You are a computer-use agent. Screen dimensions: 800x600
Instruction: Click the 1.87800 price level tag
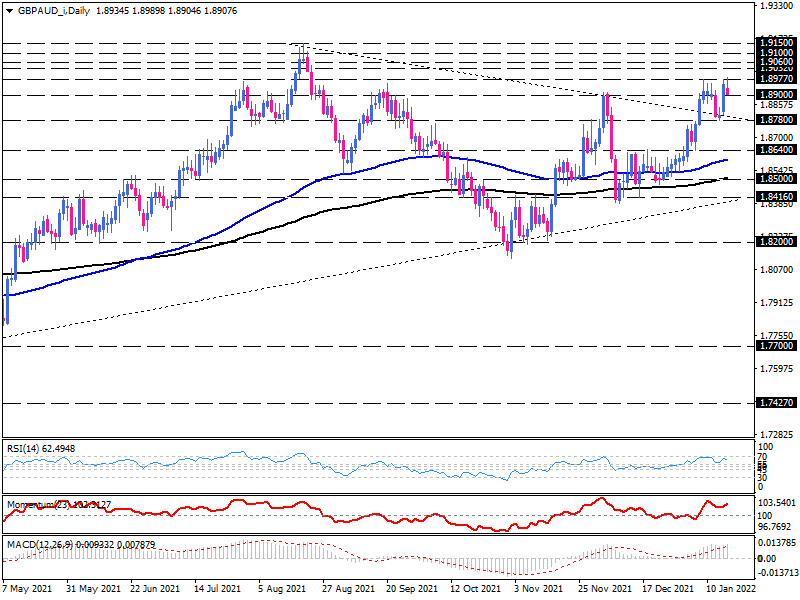pyautogui.click(x=775, y=120)
